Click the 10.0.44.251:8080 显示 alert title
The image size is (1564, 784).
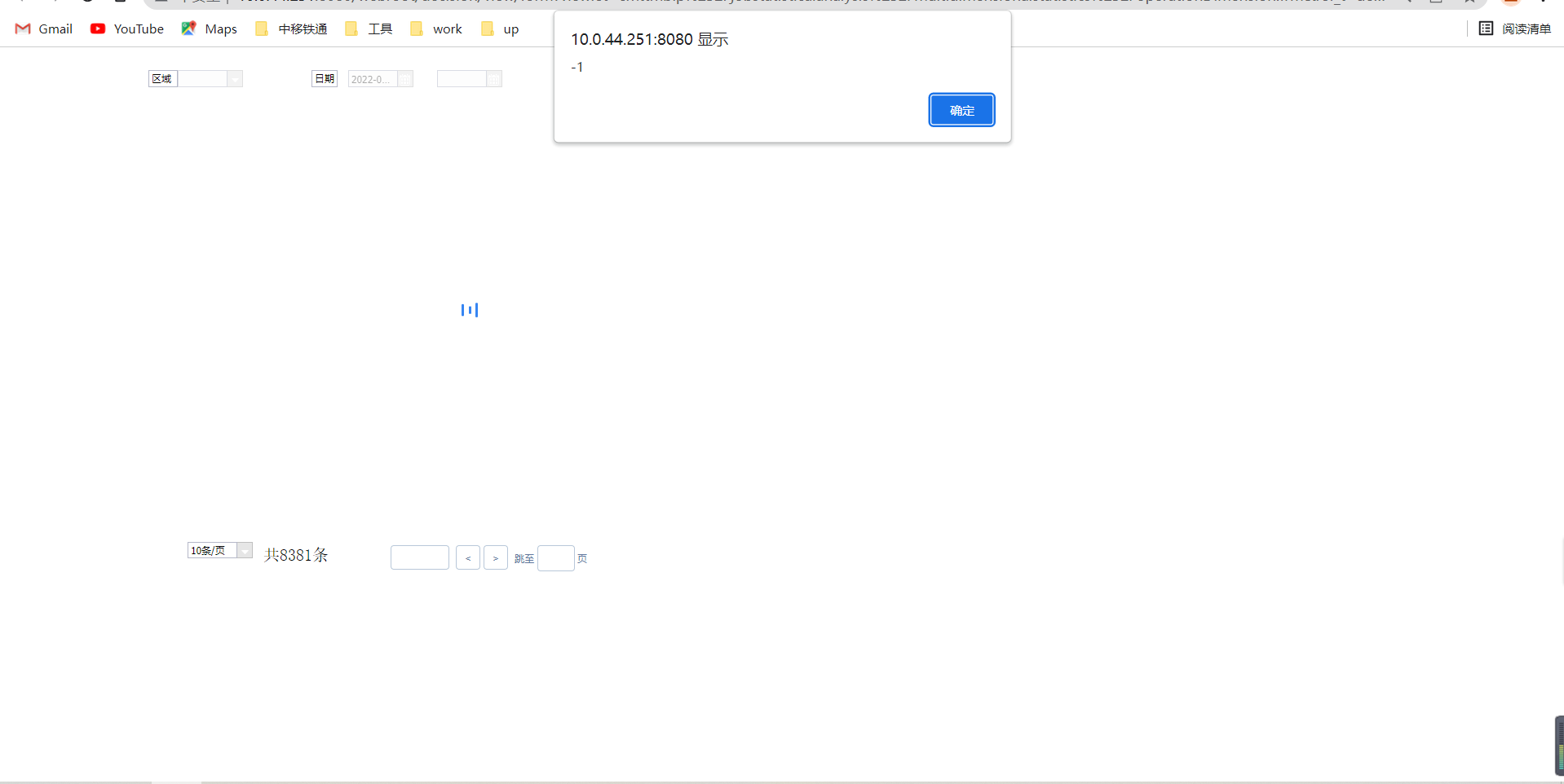(x=650, y=39)
